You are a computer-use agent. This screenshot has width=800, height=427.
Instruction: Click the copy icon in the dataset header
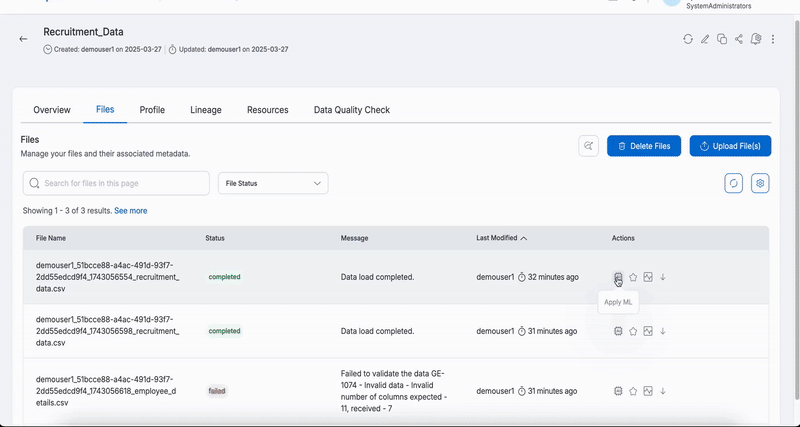click(722, 39)
